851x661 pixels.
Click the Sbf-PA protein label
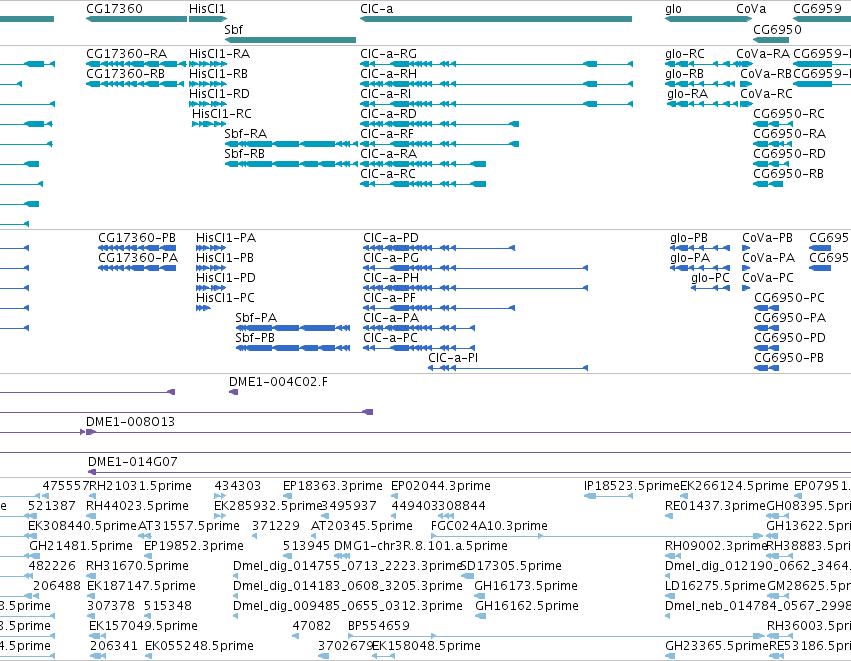256,319
